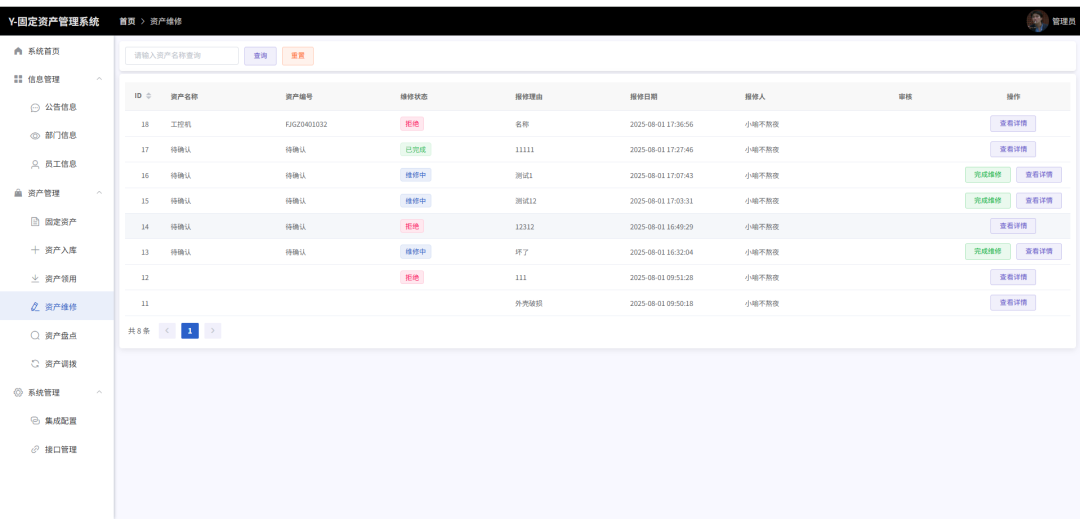Click the eye icon beside 部门信息
Viewport: 1080px width, 519px height.
pos(35,136)
